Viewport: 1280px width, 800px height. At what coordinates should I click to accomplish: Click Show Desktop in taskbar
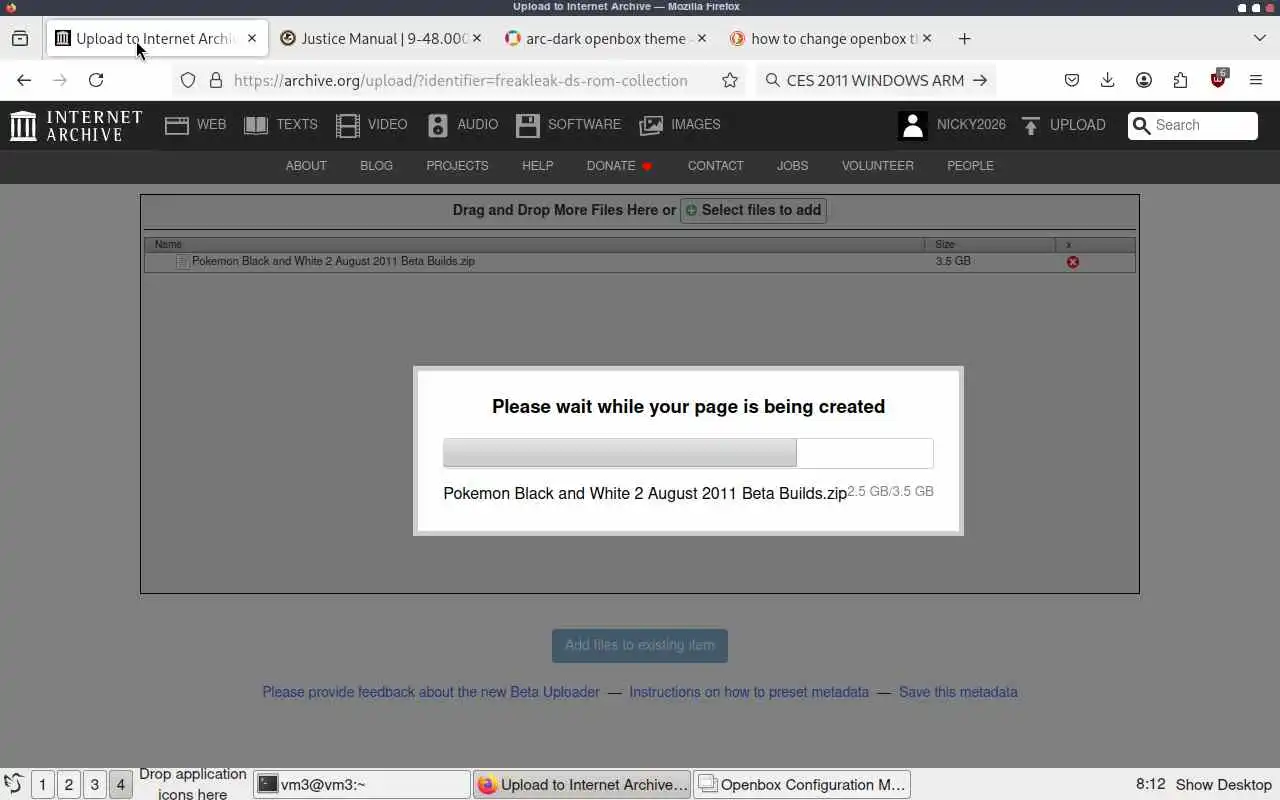coord(1223,785)
